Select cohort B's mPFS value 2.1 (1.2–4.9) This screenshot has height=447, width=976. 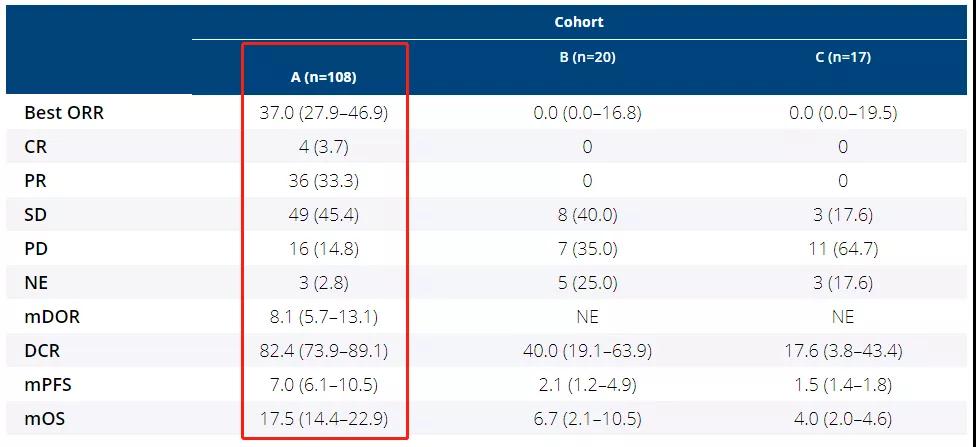587,385
